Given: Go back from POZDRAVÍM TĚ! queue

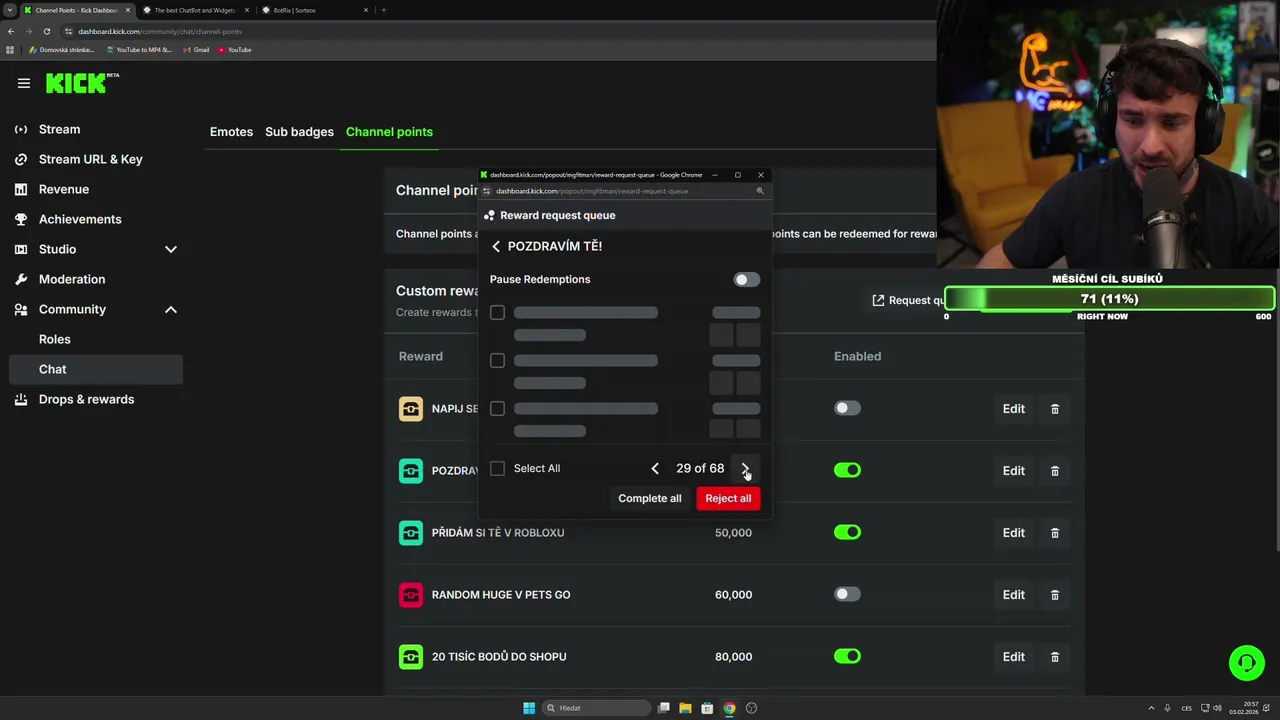Looking at the screenshot, I should pyautogui.click(x=496, y=246).
